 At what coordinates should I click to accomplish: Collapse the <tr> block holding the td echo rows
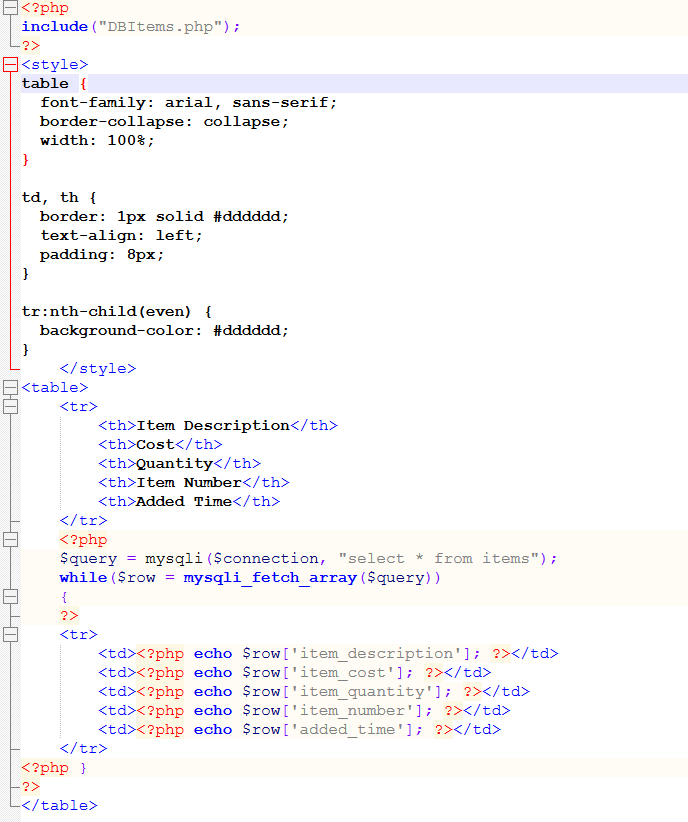(10, 634)
